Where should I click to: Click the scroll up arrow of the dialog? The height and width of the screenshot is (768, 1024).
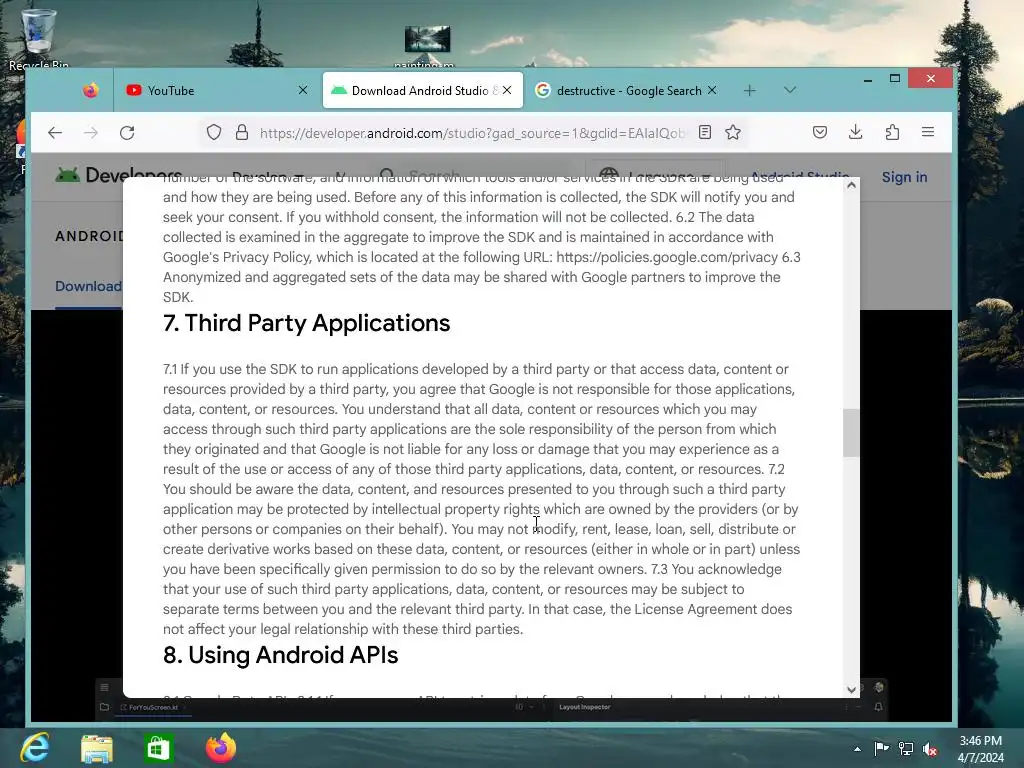click(x=851, y=185)
